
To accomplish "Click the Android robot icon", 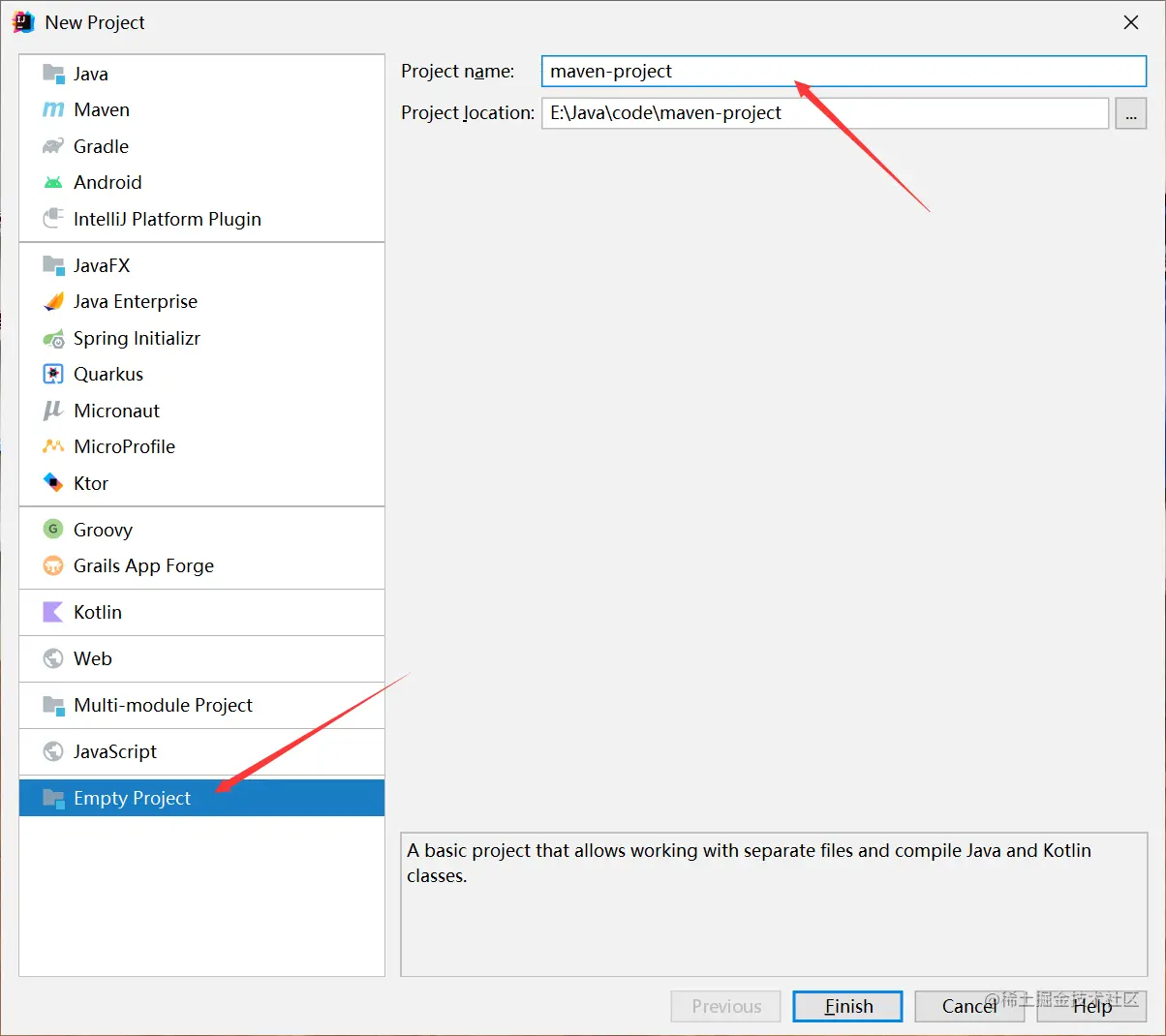I will pyautogui.click(x=53, y=183).
